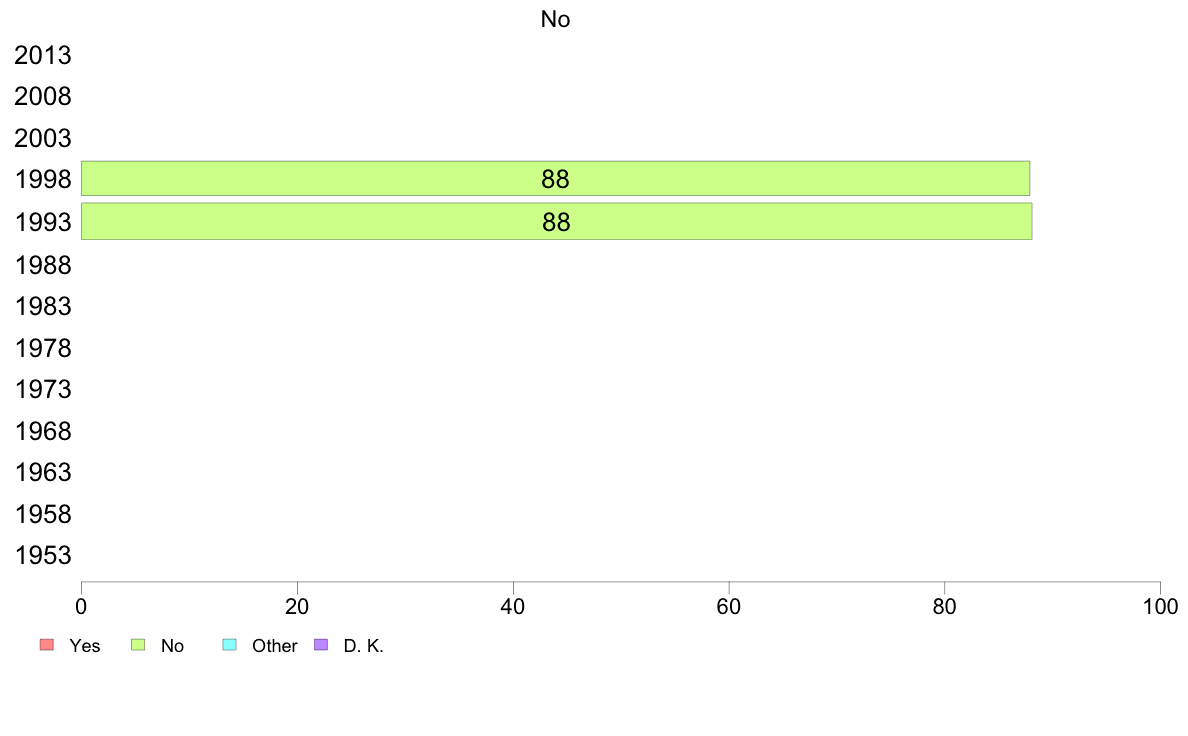
Task: Click the 1988 year label
Action: (43, 265)
